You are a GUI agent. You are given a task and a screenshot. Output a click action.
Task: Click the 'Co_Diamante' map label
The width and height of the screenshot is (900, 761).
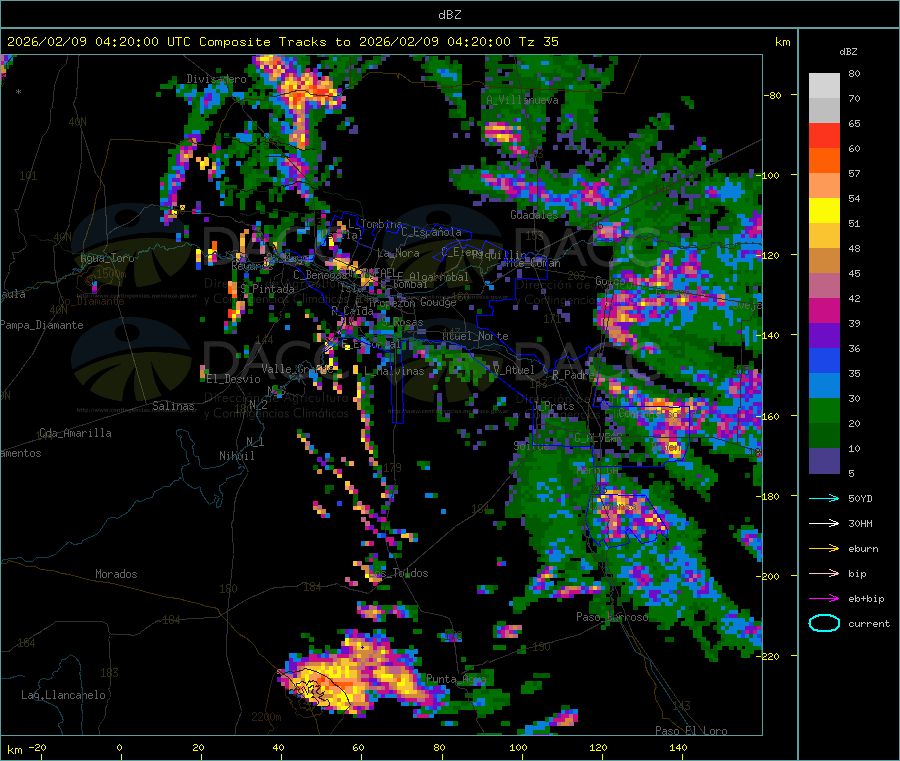(x=91, y=301)
